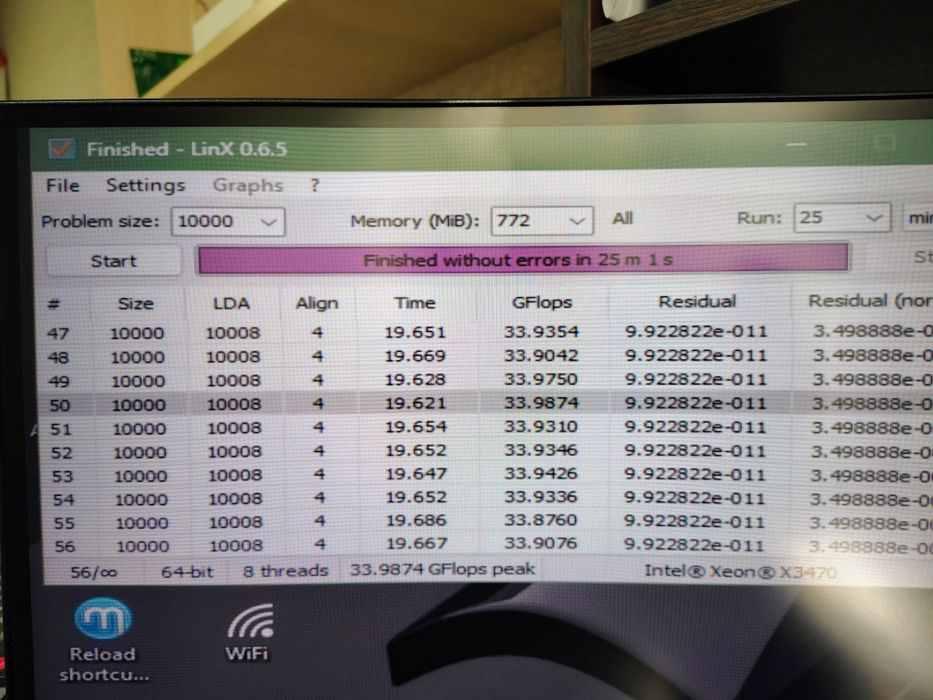
Task: Click the 19.667 time cell
Action: [x=416, y=543]
